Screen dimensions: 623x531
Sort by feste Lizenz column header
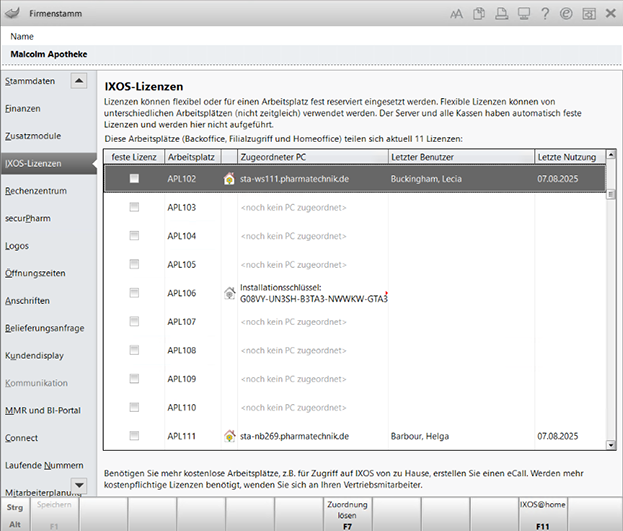tap(134, 157)
